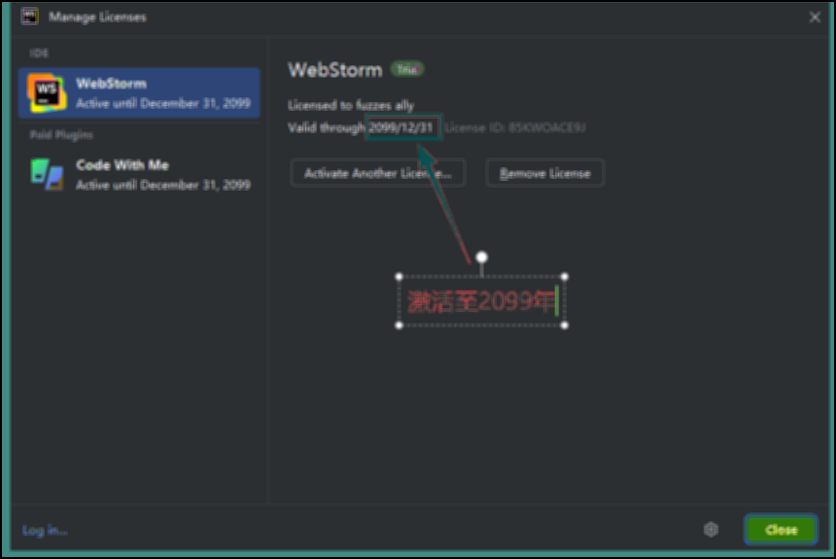Click the 'Paid Plugins' section label

pos(61,135)
